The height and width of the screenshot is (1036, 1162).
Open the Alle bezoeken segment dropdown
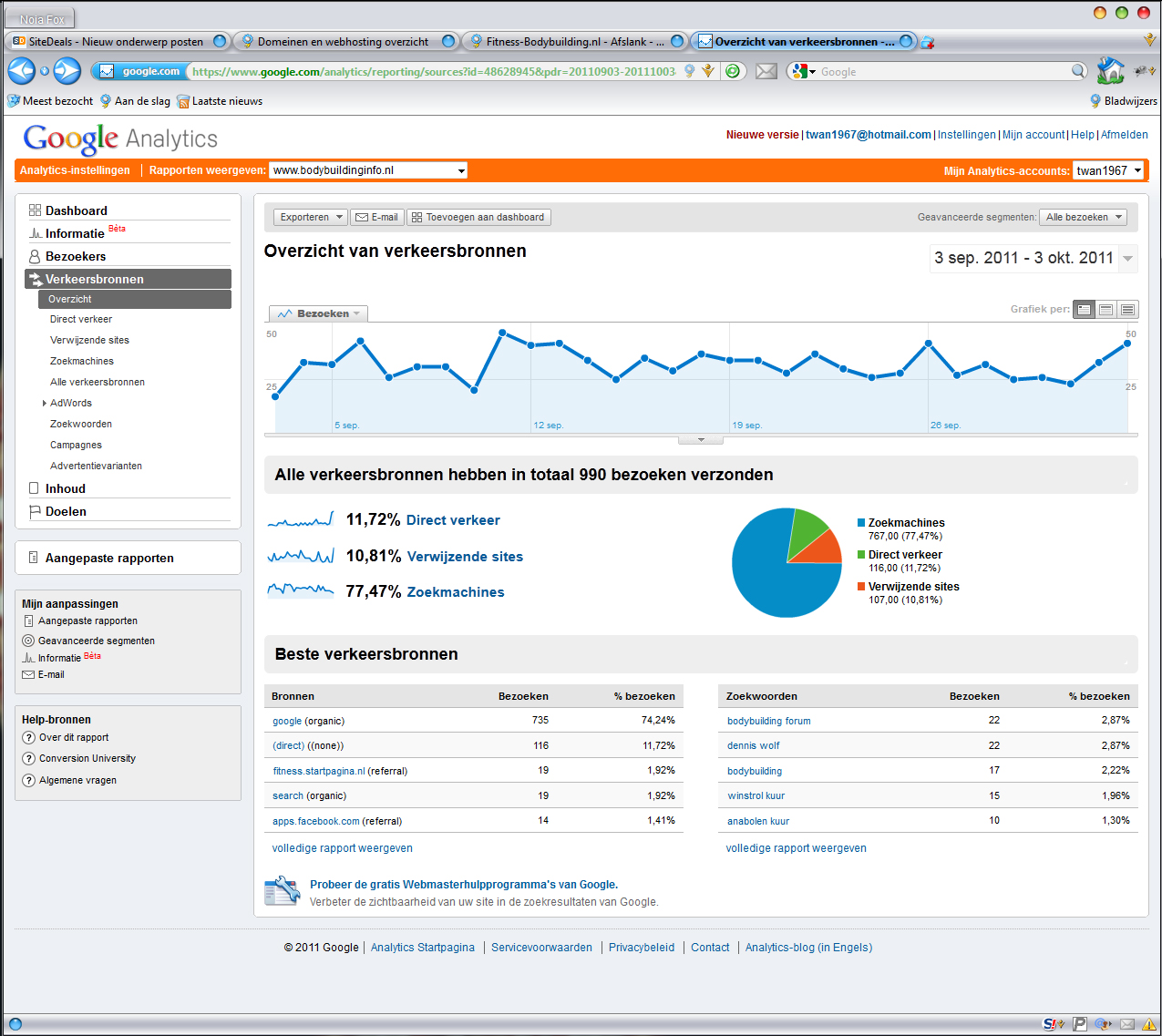(1083, 217)
